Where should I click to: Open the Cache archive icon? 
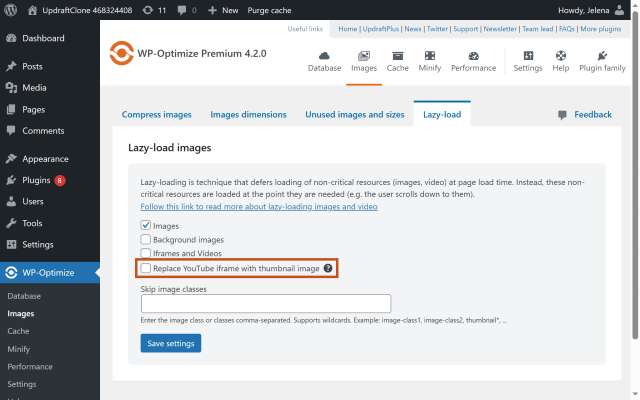pos(398,56)
